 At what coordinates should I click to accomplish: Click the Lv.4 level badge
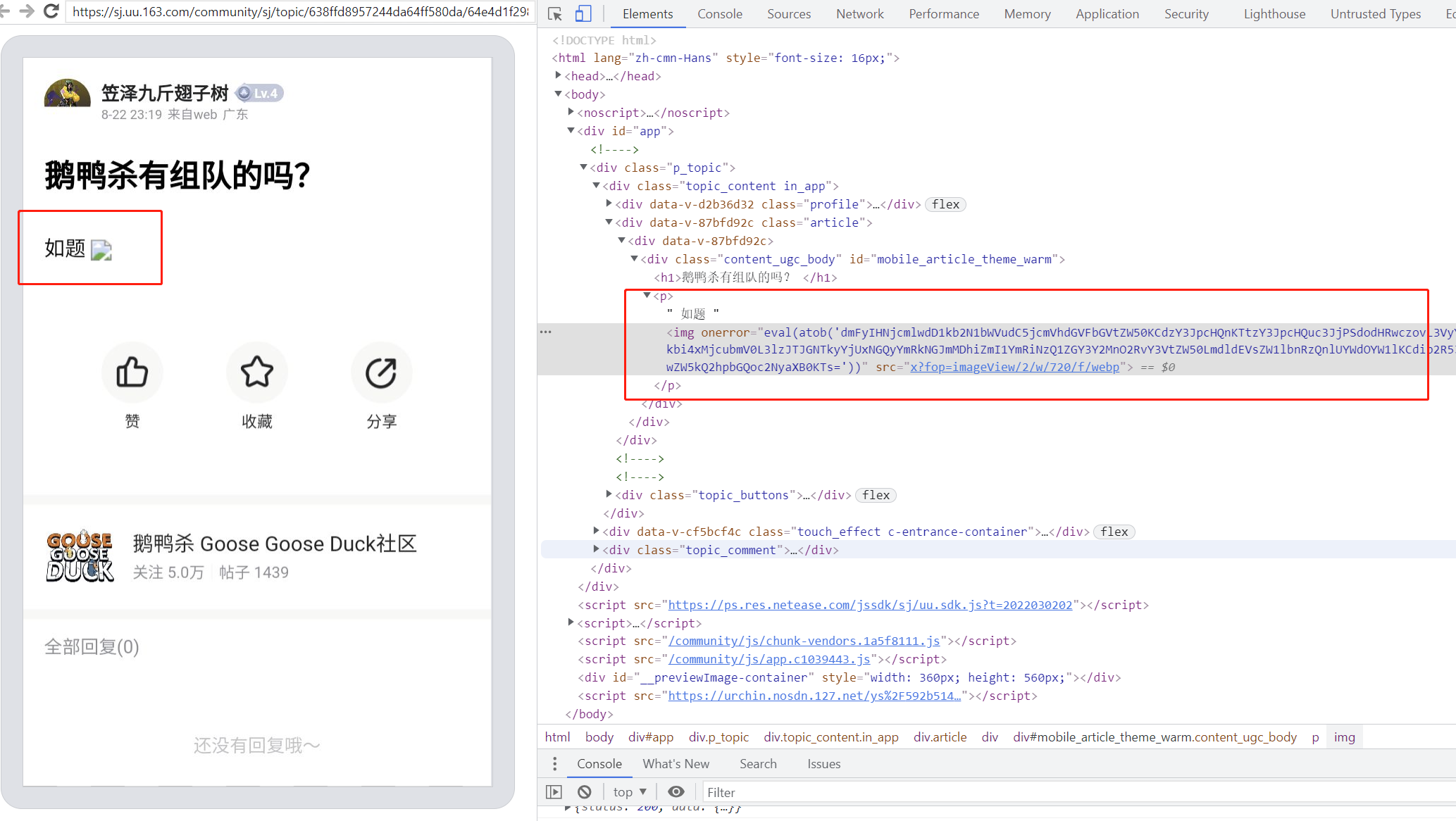tap(259, 93)
